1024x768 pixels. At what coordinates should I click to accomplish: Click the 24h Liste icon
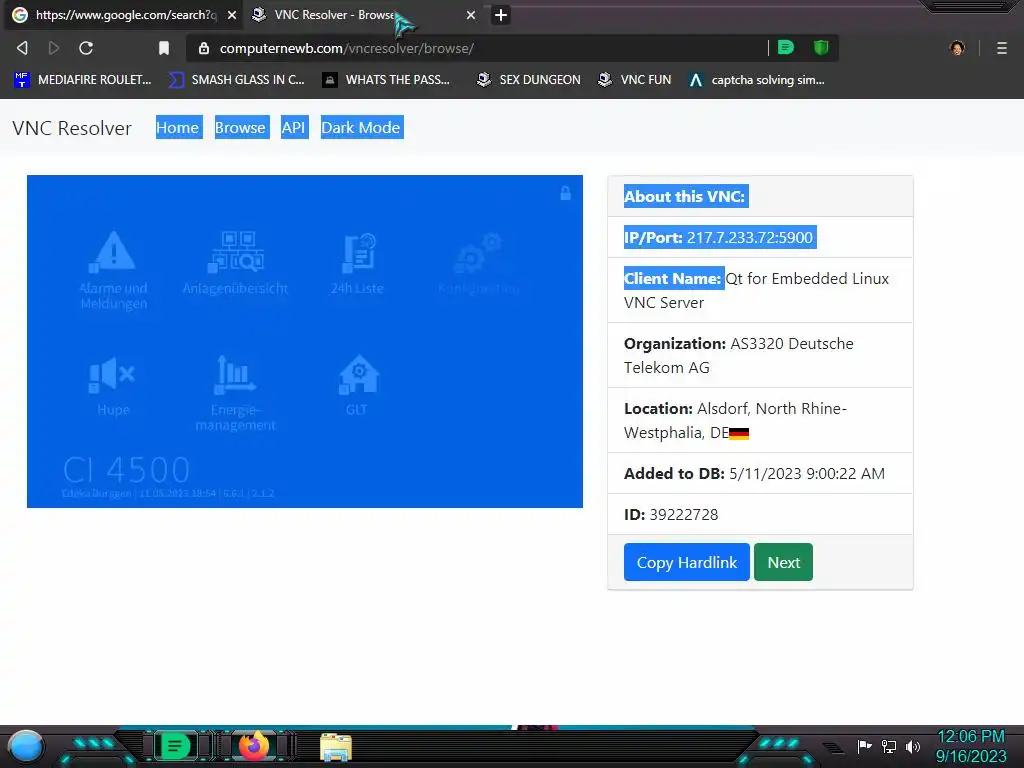tap(358, 252)
